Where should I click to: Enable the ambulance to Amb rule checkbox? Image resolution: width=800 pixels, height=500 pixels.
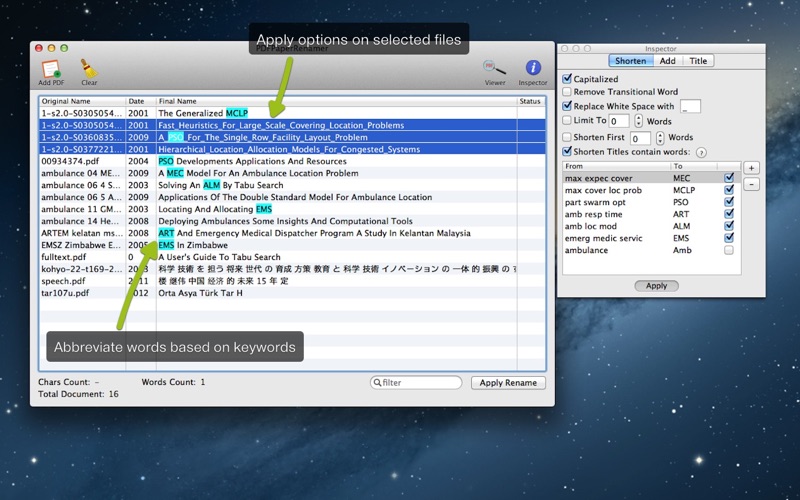point(729,250)
